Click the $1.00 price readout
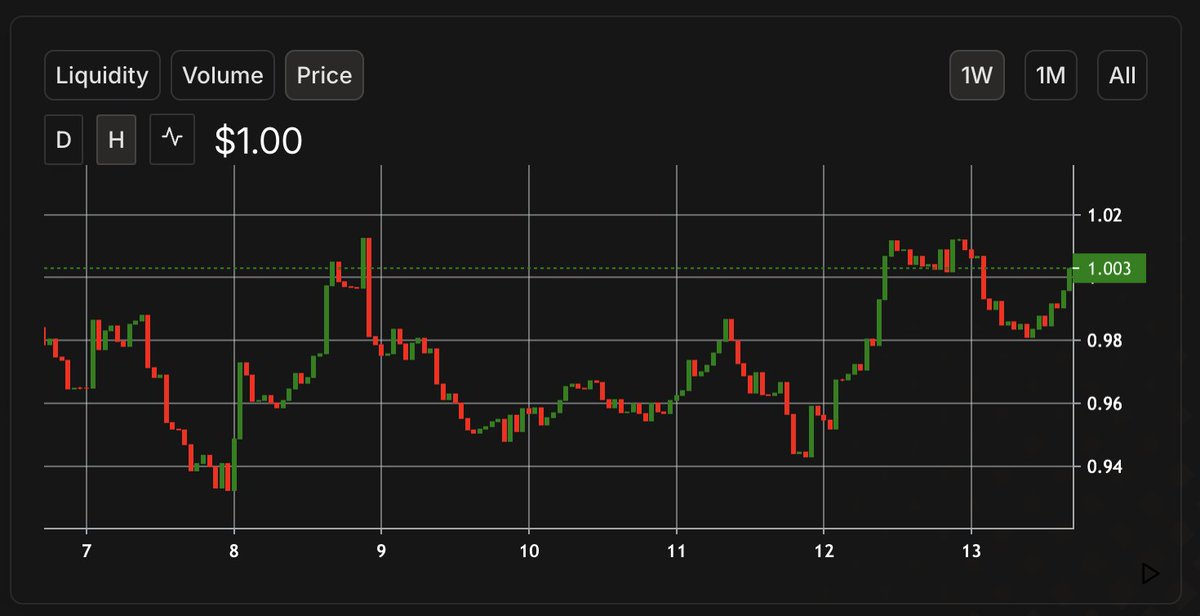This screenshot has height=616, width=1200. [x=258, y=141]
